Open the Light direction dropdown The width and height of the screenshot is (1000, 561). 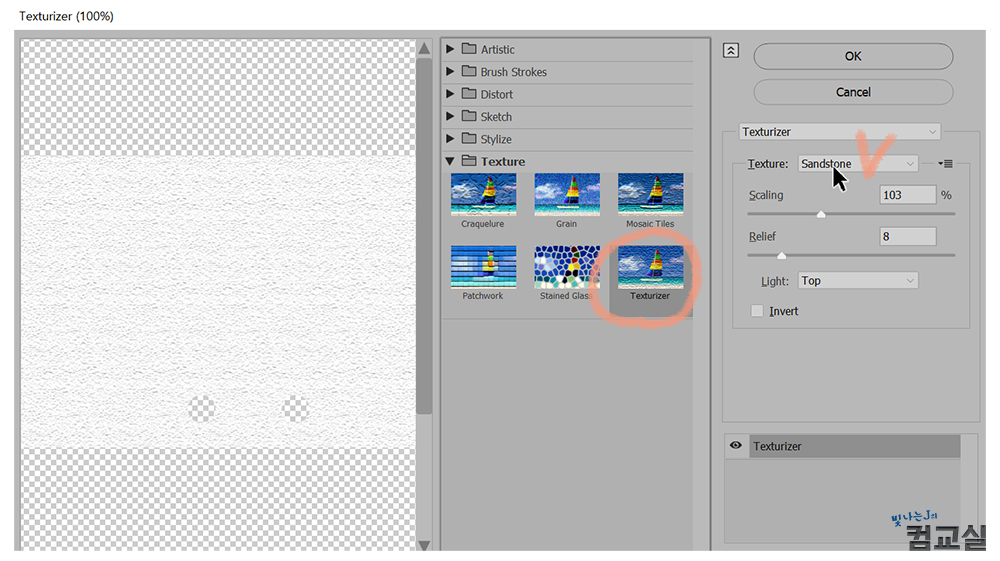(858, 280)
